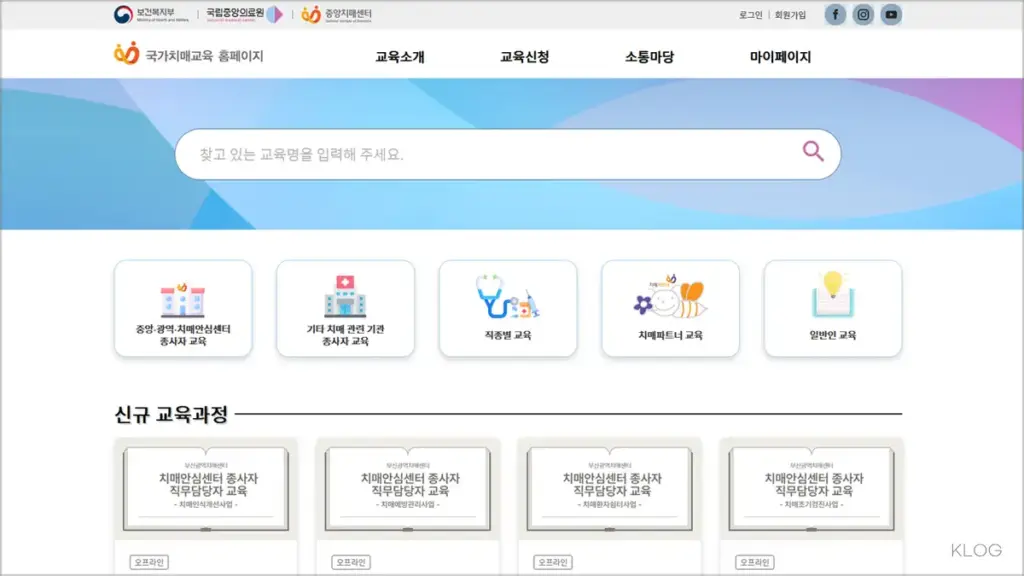Open the 소통마당 menu
The height and width of the screenshot is (576, 1024).
coord(650,57)
